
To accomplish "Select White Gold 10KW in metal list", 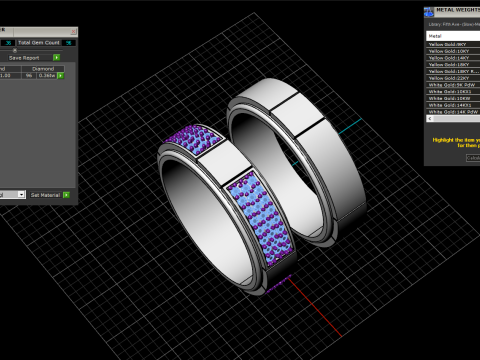I will (x=453, y=98).
